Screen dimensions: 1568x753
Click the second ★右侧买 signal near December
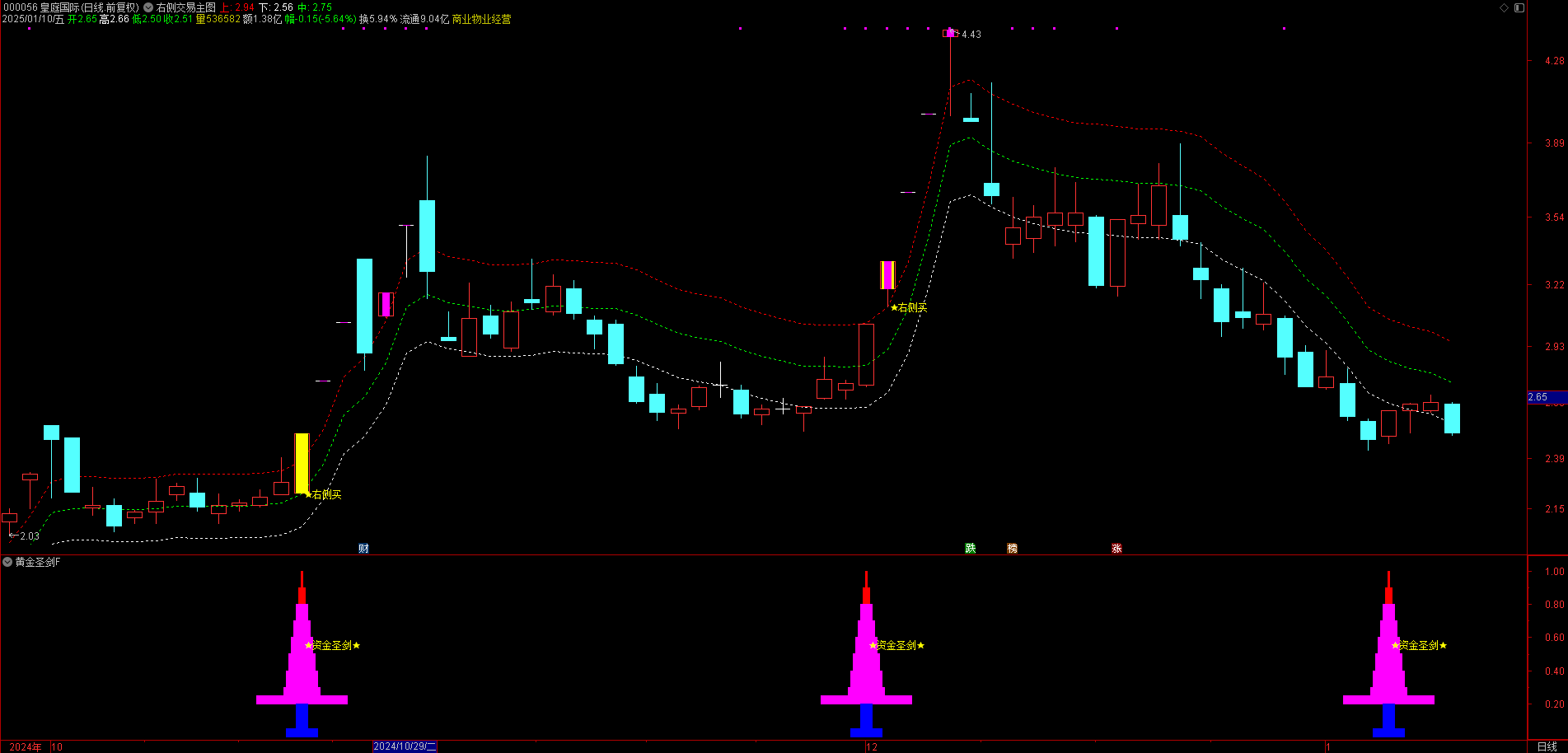(x=909, y=307)
